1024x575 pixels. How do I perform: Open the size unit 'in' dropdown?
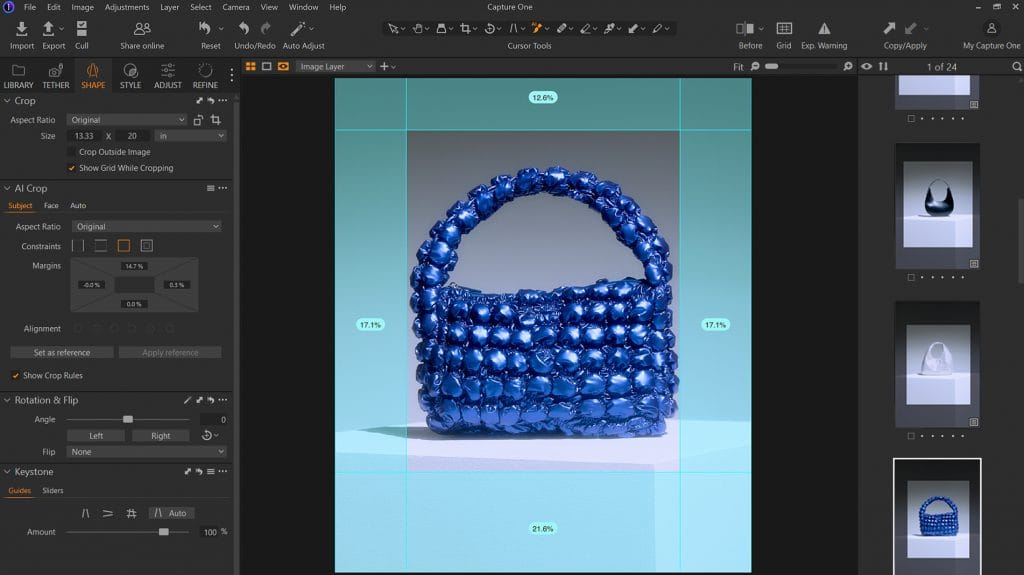(191, 136)
